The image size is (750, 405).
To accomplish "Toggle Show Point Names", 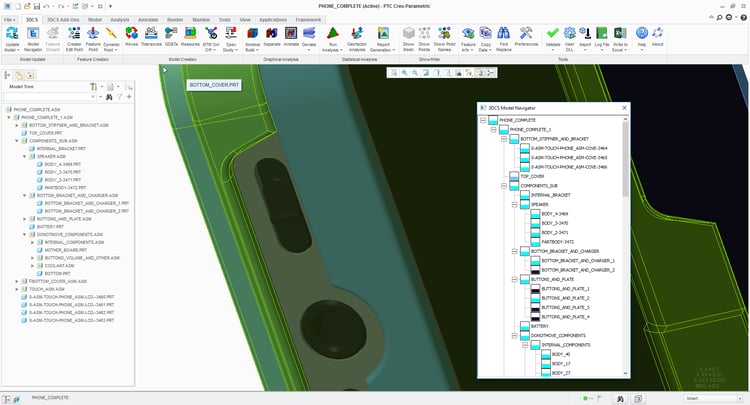I will (444, 39).
